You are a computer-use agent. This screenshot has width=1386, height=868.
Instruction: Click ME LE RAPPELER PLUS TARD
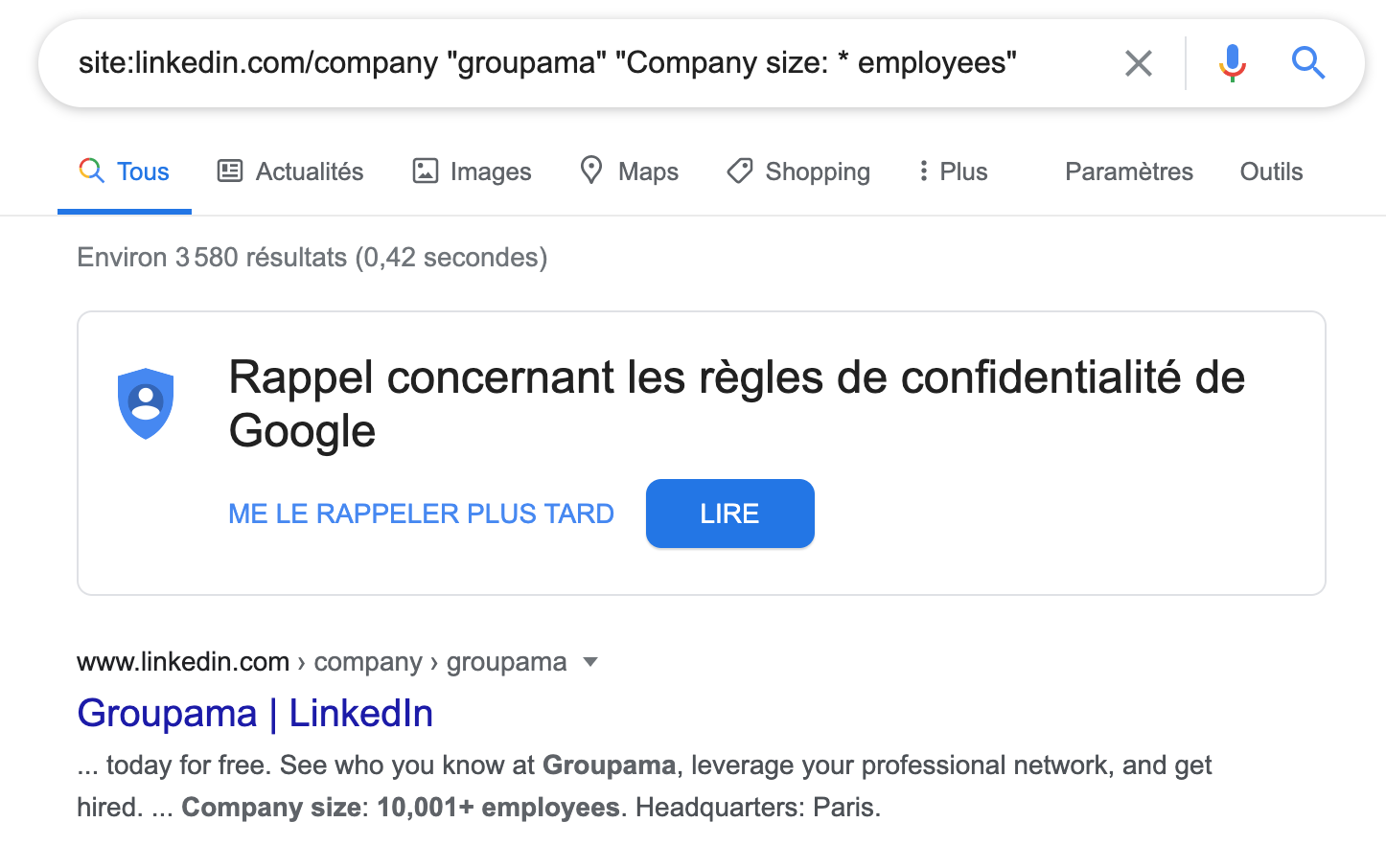[421, 514]
